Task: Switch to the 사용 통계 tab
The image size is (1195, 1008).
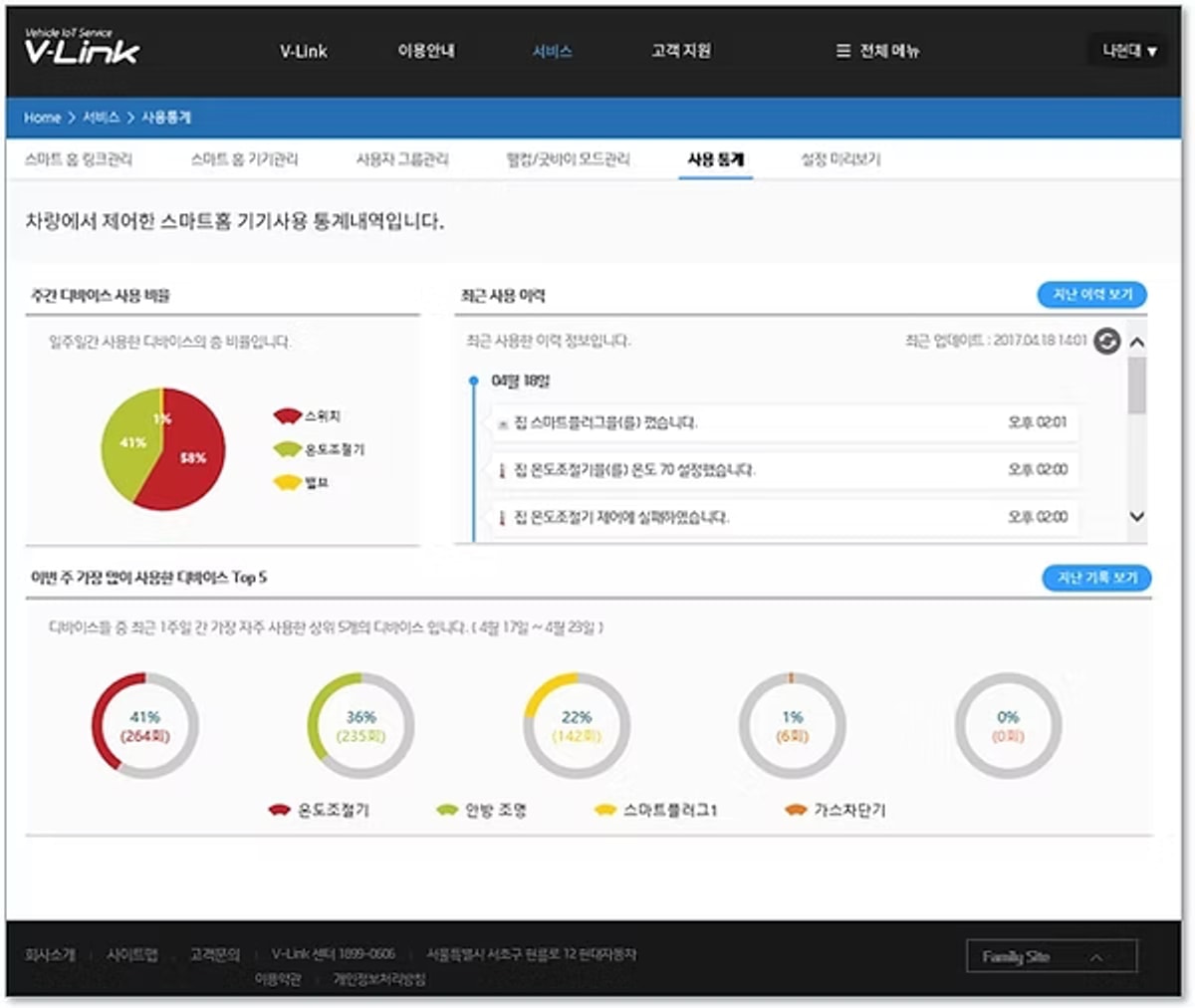Action: (x=718, y=157)
